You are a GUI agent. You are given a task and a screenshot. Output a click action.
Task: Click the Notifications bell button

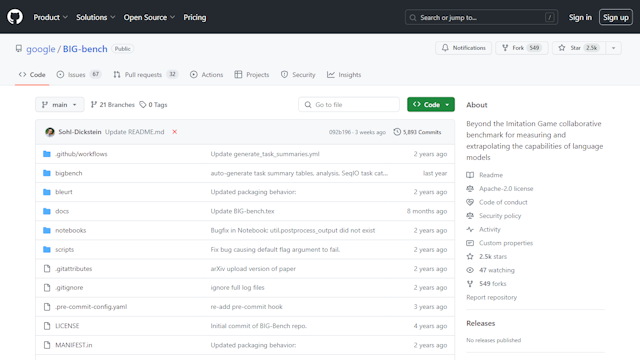click(463, 48)
